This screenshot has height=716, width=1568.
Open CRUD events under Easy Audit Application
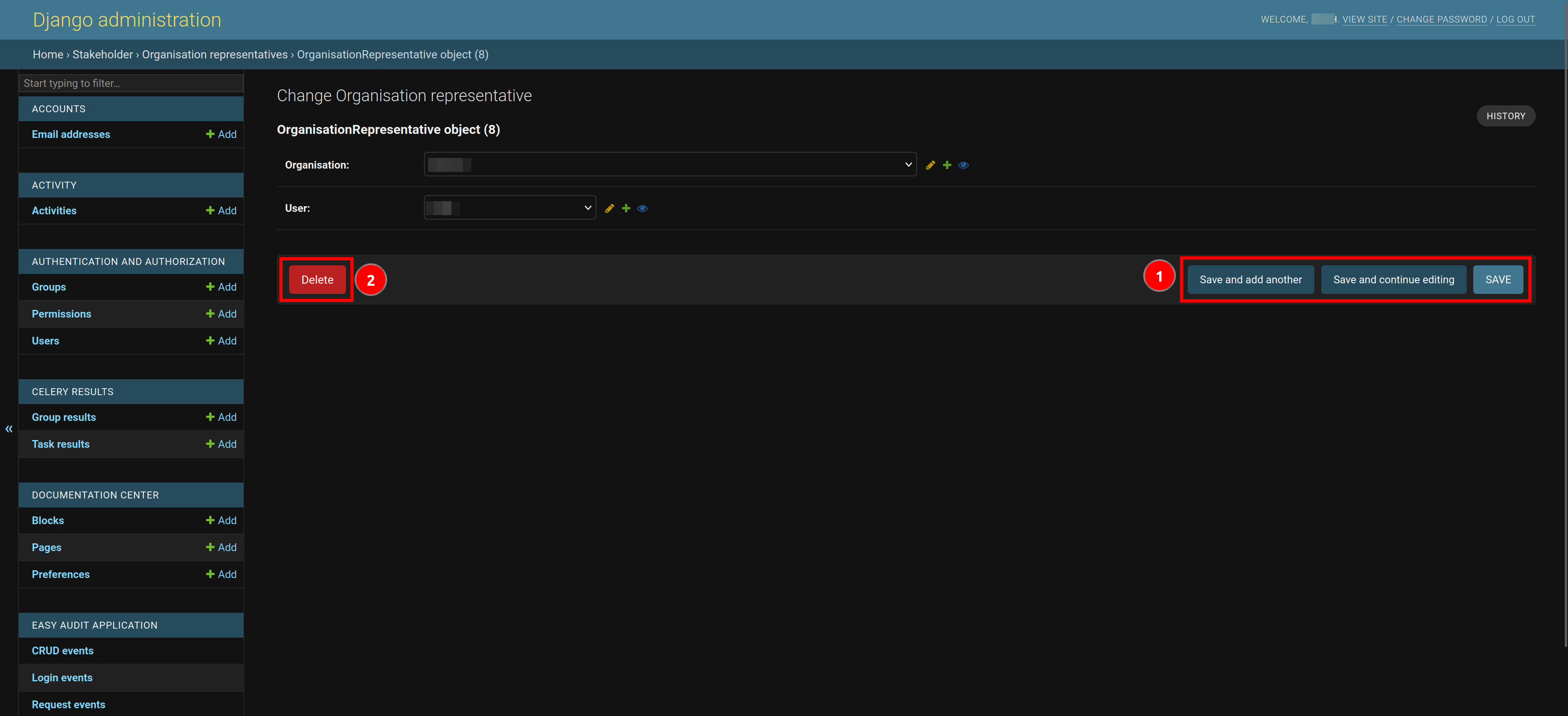pyautogui.click(x=63, y=651)
